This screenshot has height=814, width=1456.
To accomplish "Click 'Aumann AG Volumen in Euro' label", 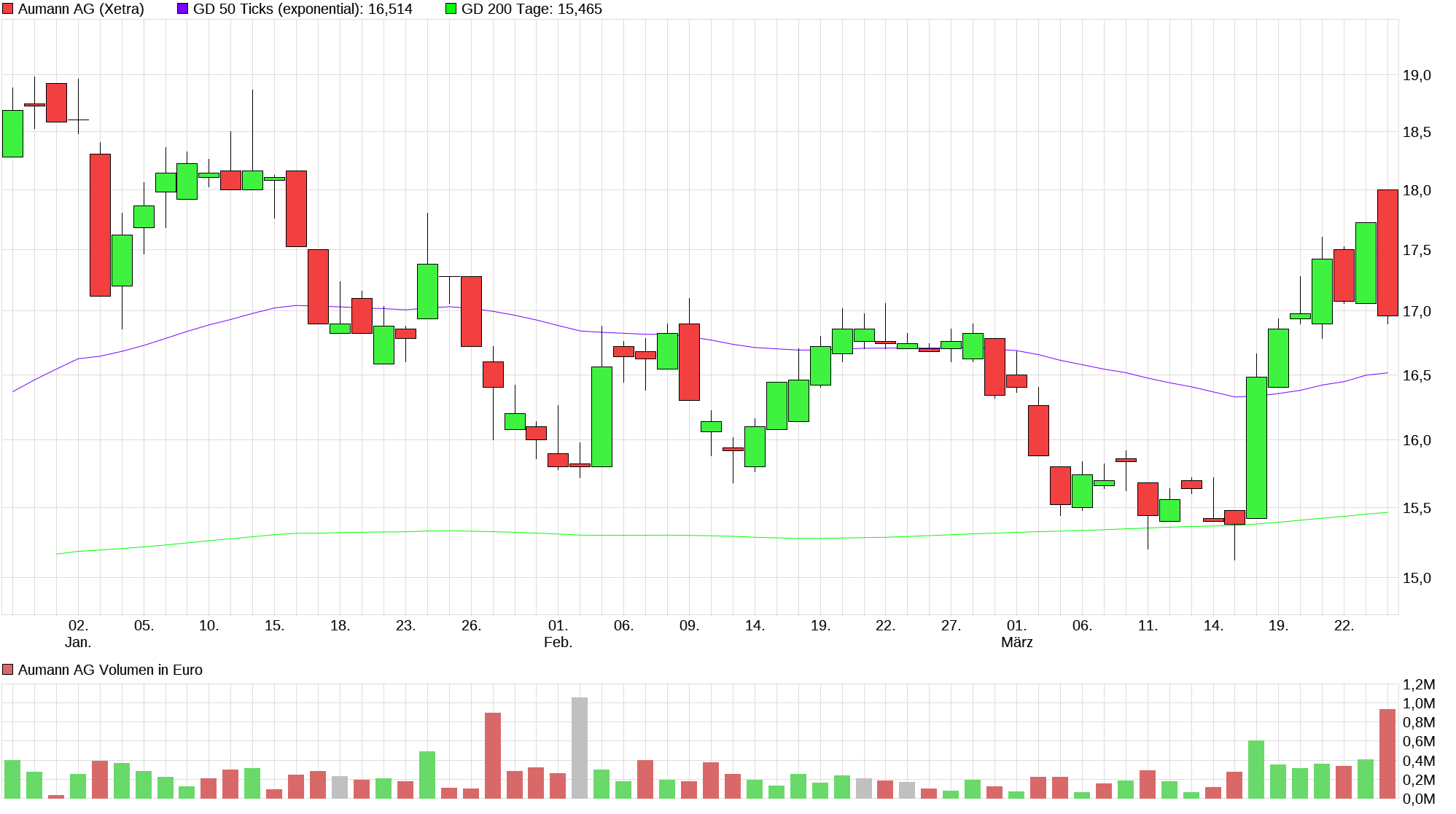I will click(110, 670).
